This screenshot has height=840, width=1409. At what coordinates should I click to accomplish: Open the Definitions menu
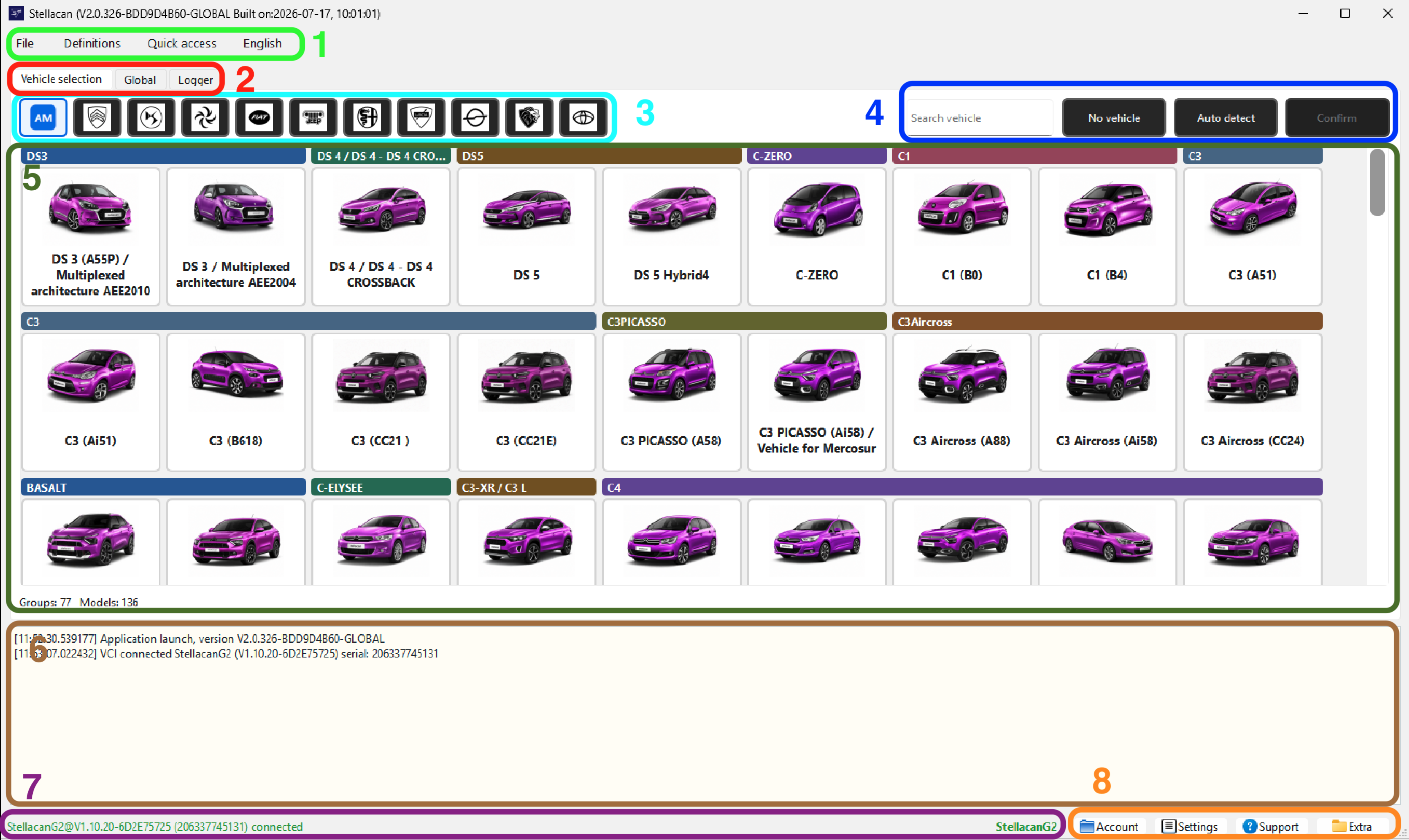92,44
